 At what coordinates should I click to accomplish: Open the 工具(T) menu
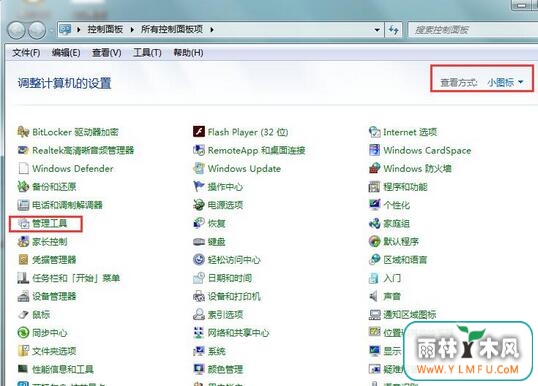pyautogui.click(x=147, y=53)
